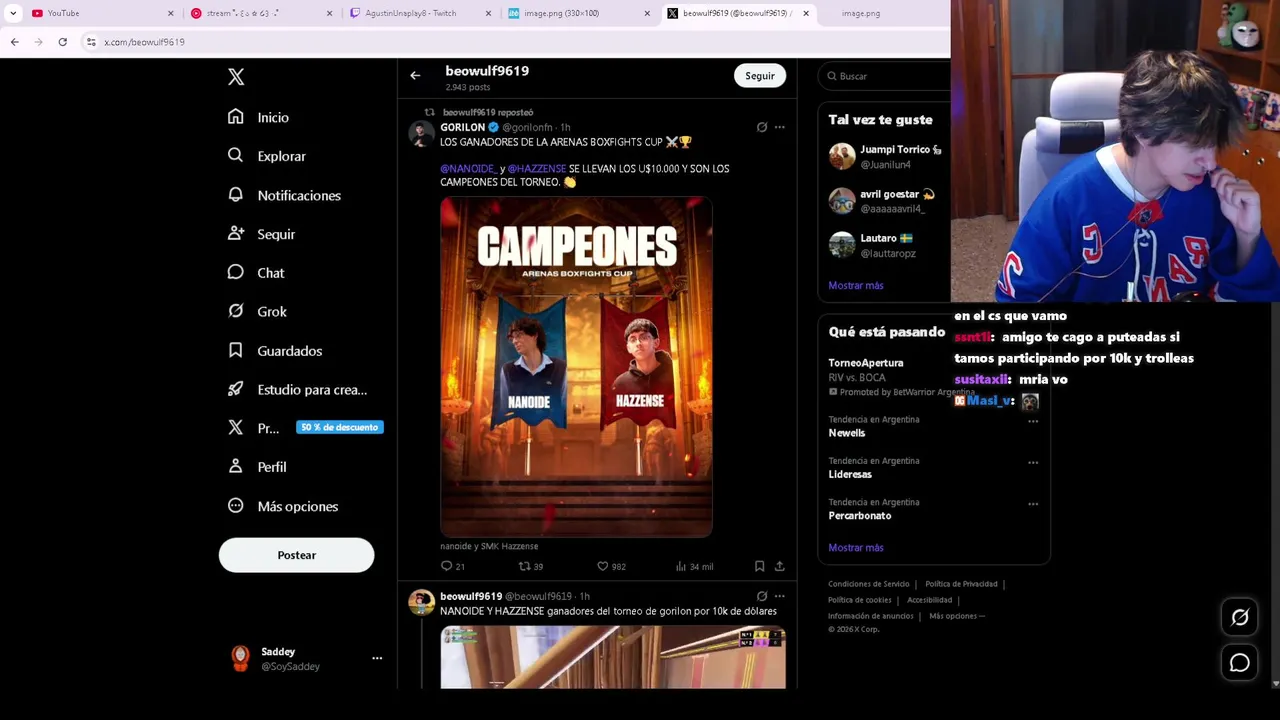Open options for Lideresas trend
The width and height of the screenshot is (1280, 720).
[1033, 462]
